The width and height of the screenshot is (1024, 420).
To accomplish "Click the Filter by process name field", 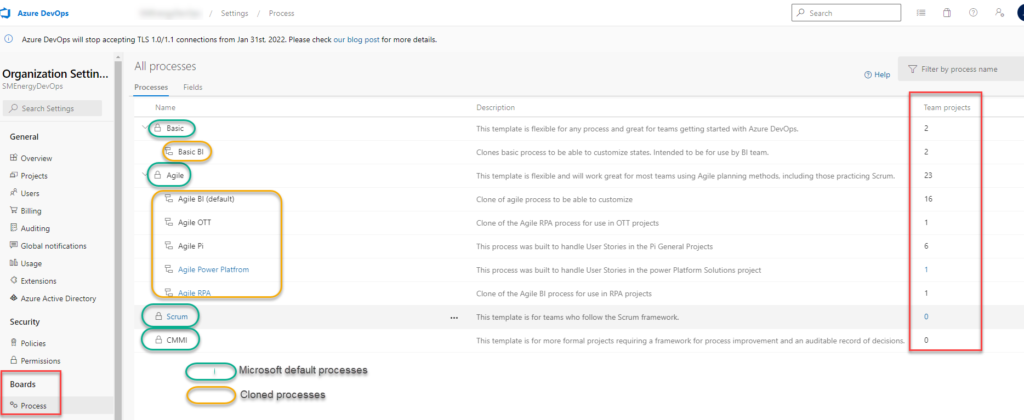I will click(x=961, y=69).
